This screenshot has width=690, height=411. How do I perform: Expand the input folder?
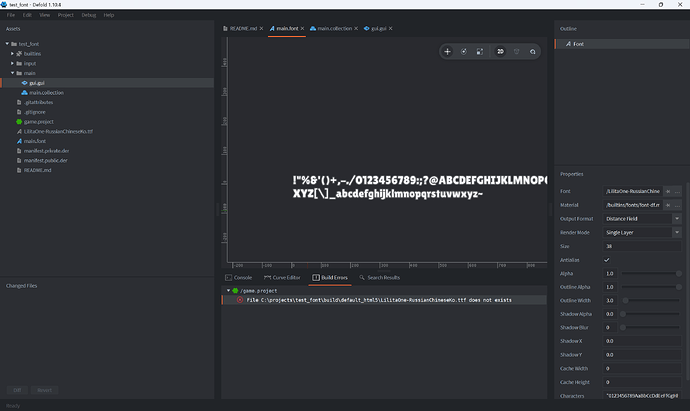[12, 63]
